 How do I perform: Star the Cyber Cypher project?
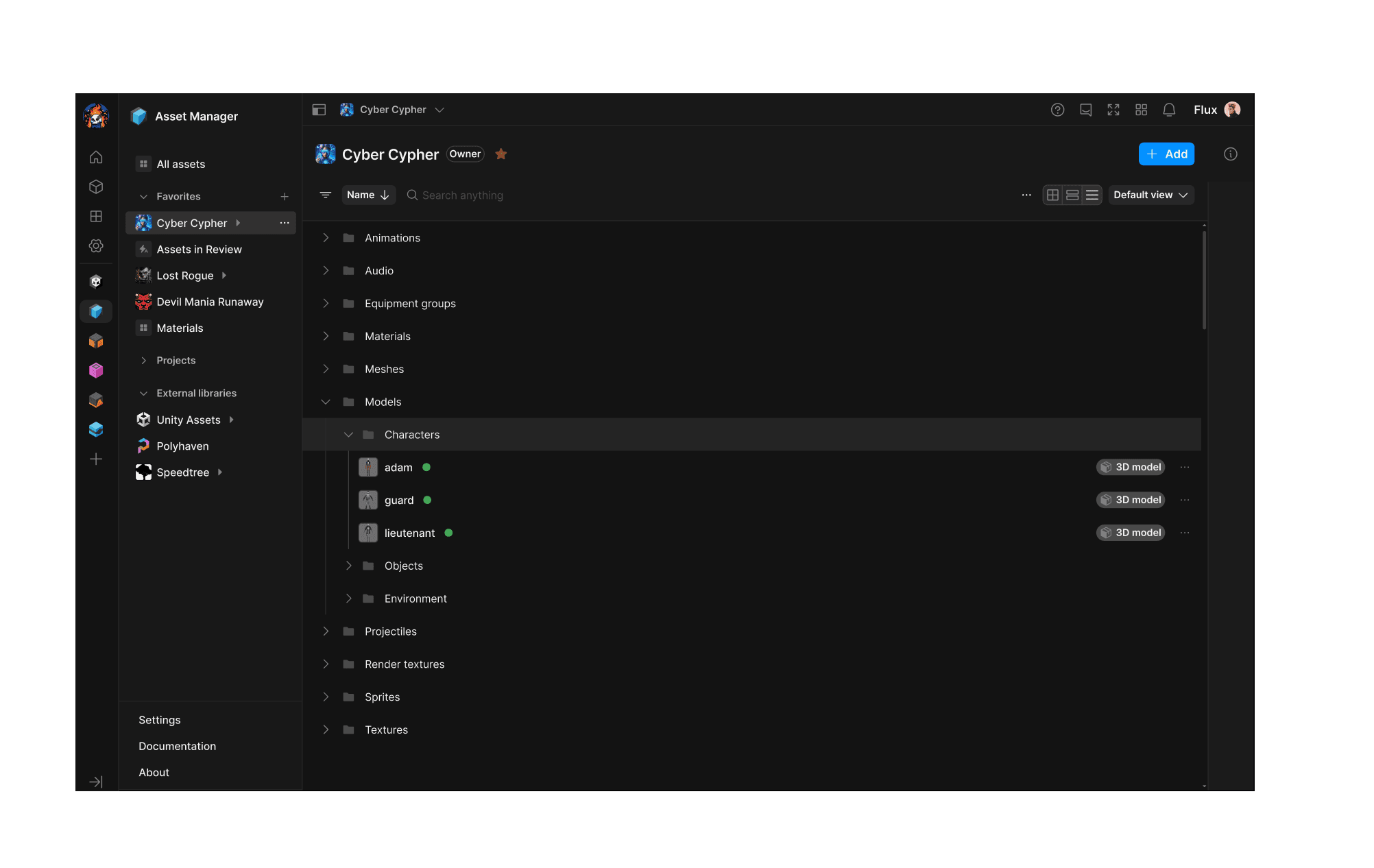[501, 154]
